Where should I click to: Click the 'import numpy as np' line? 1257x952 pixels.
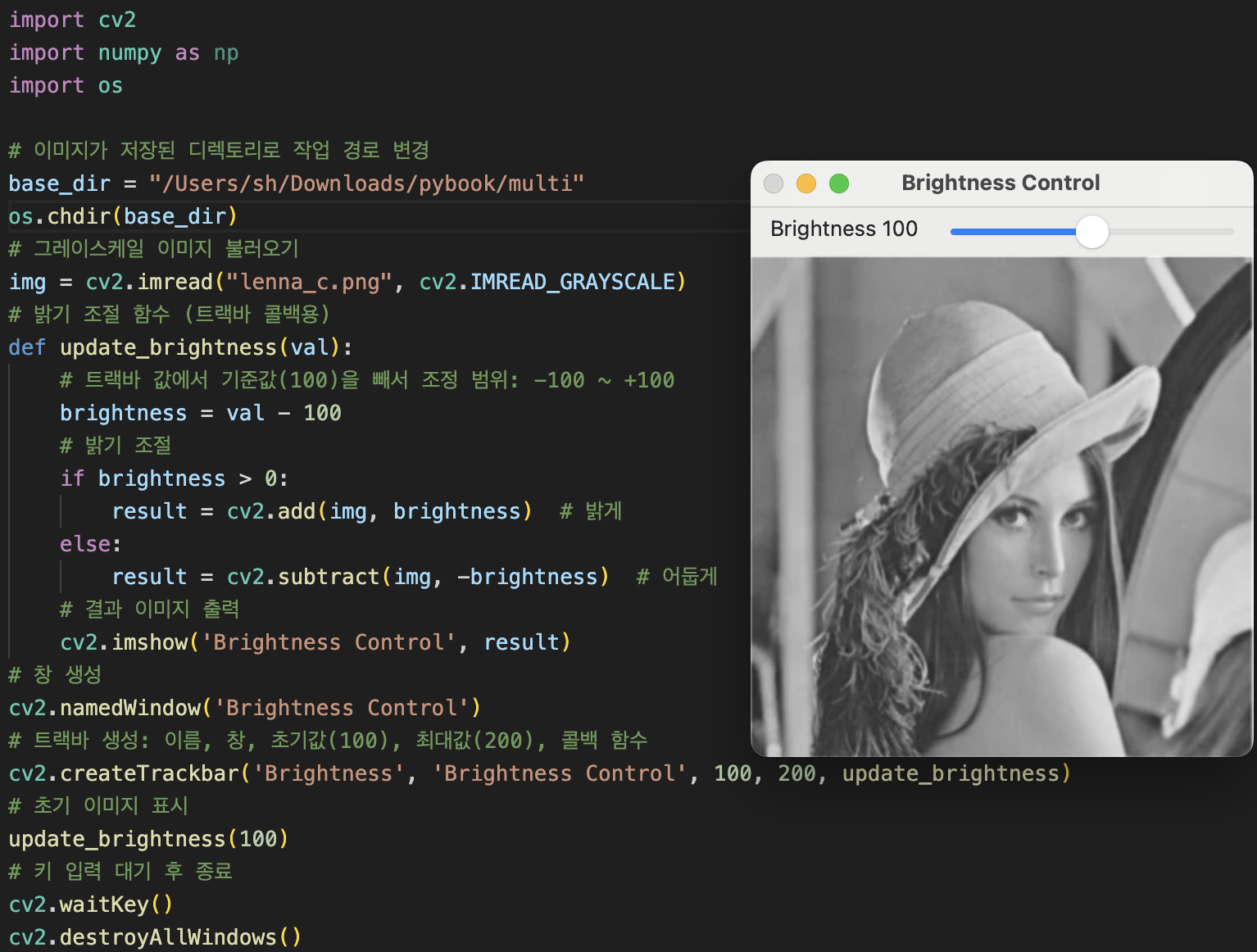[x=124, y=52]
